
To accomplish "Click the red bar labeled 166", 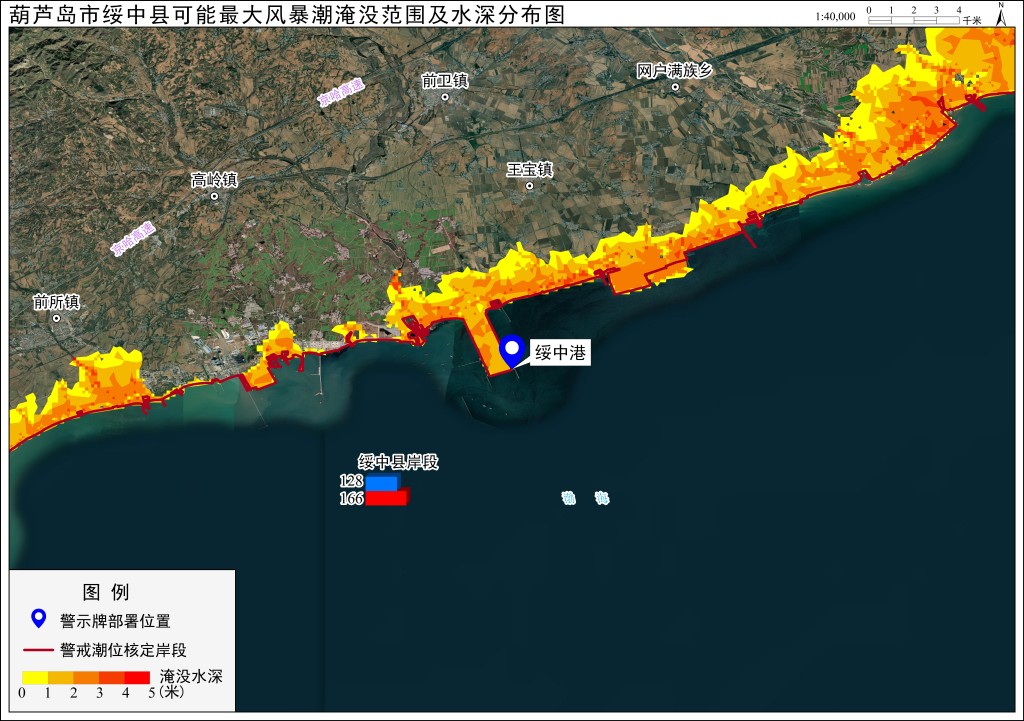I will click(387, 498).
